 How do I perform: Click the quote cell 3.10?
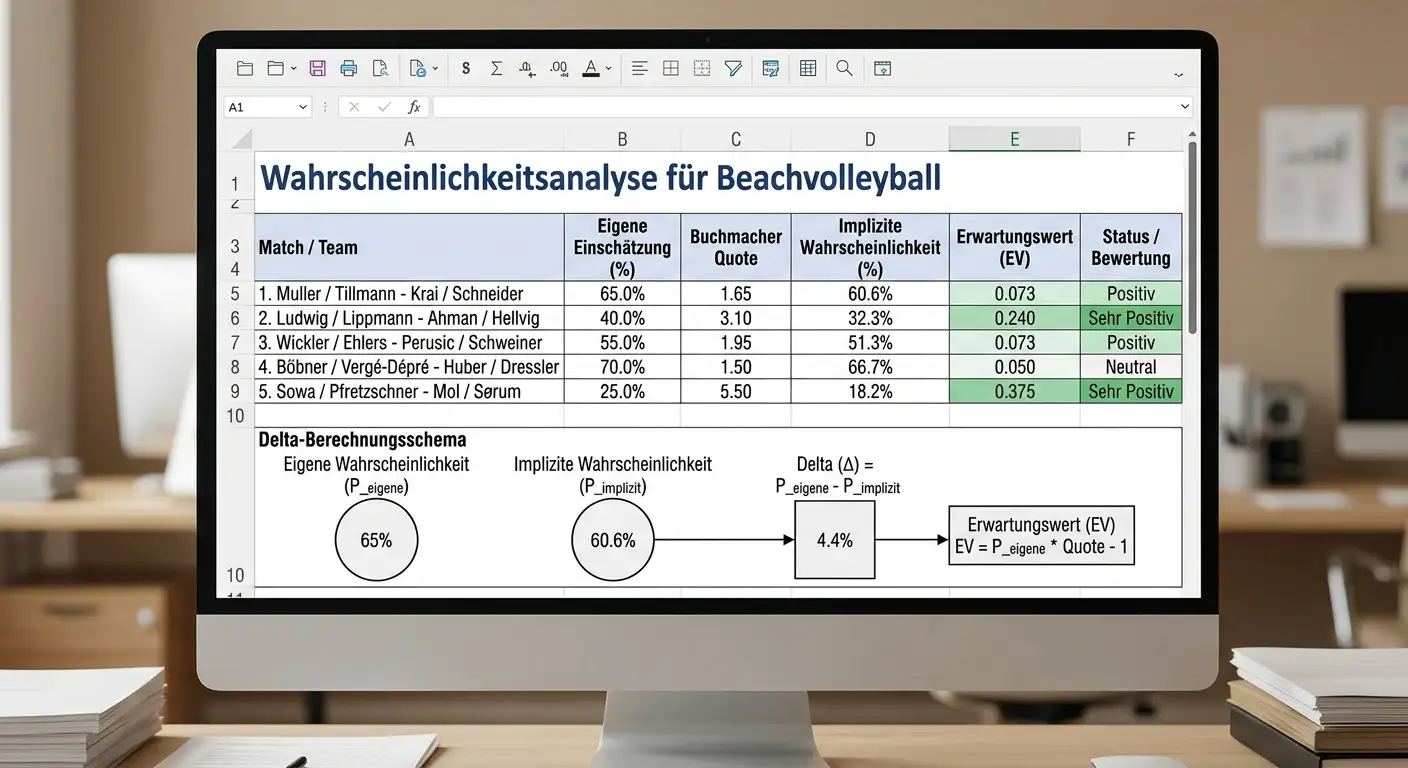click(736, 318)
